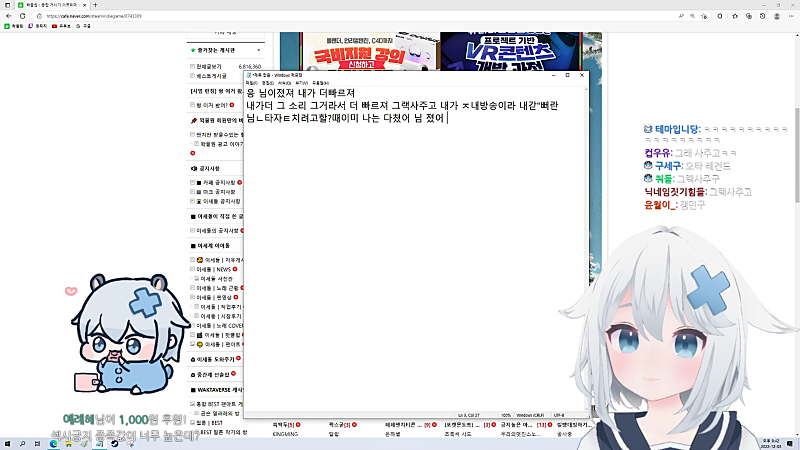Open the browser extensions icon
Screen dimensions: 800x450
coord(720,16)
